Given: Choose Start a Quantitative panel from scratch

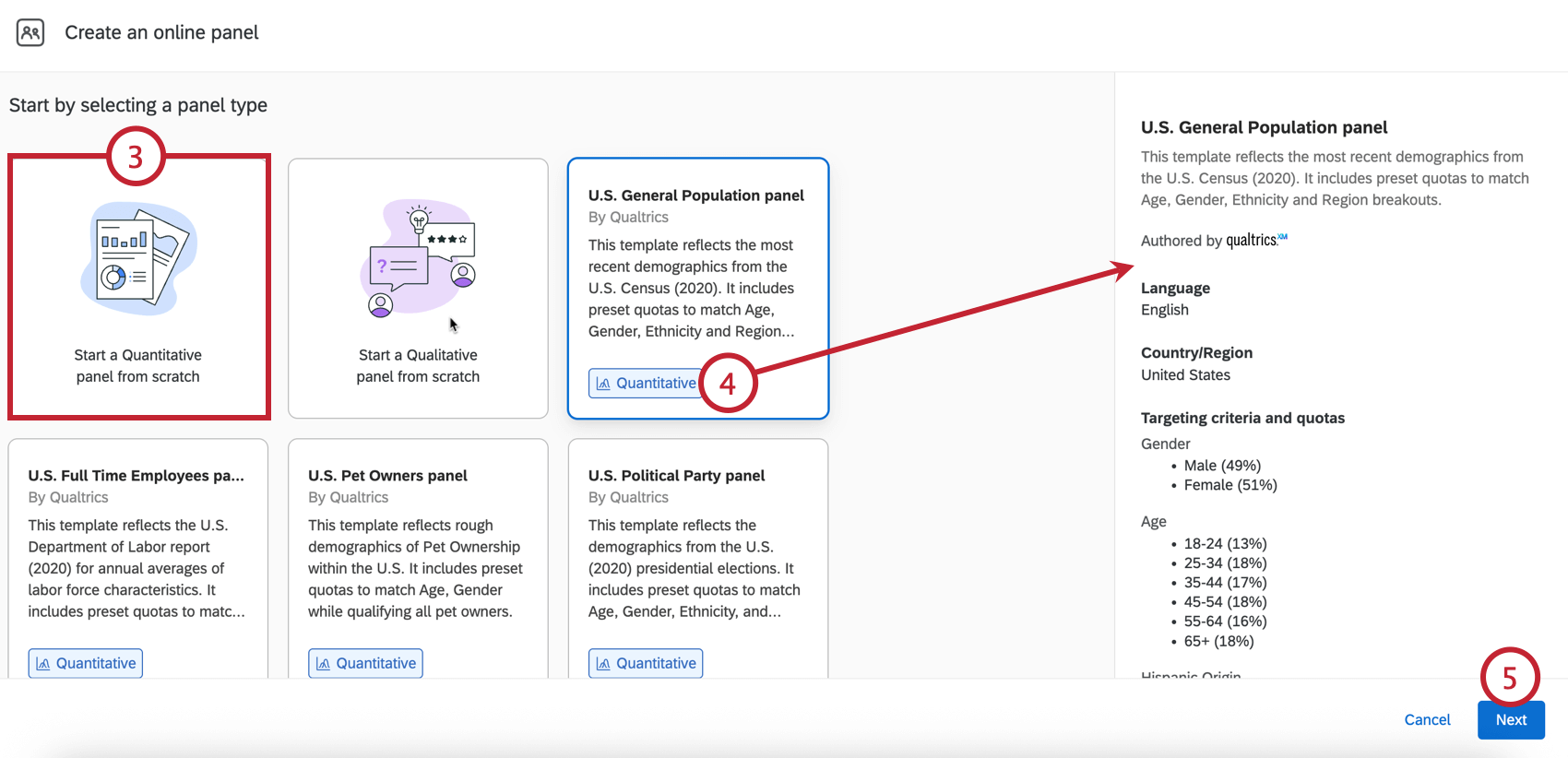Looking at the screenshot, I should [138, 288].
